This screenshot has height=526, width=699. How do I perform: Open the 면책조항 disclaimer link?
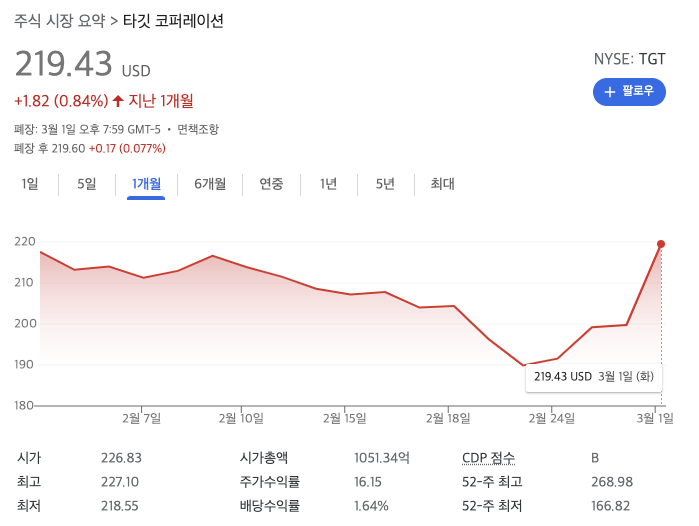[x=198, y=129]
